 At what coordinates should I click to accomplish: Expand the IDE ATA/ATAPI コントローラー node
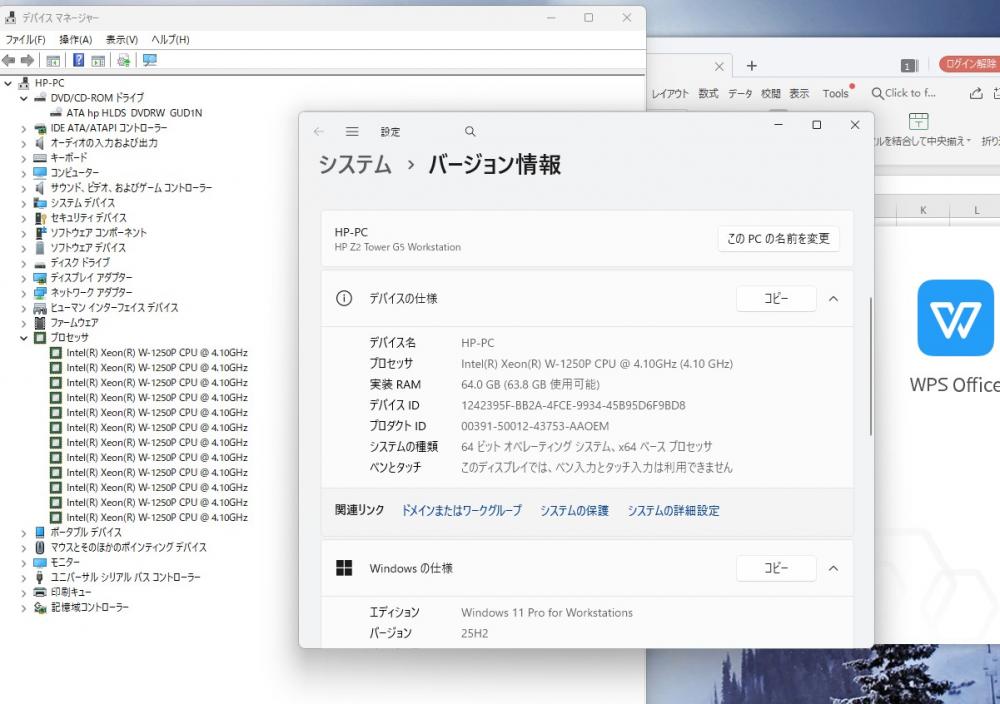click(x=24, y=128)
